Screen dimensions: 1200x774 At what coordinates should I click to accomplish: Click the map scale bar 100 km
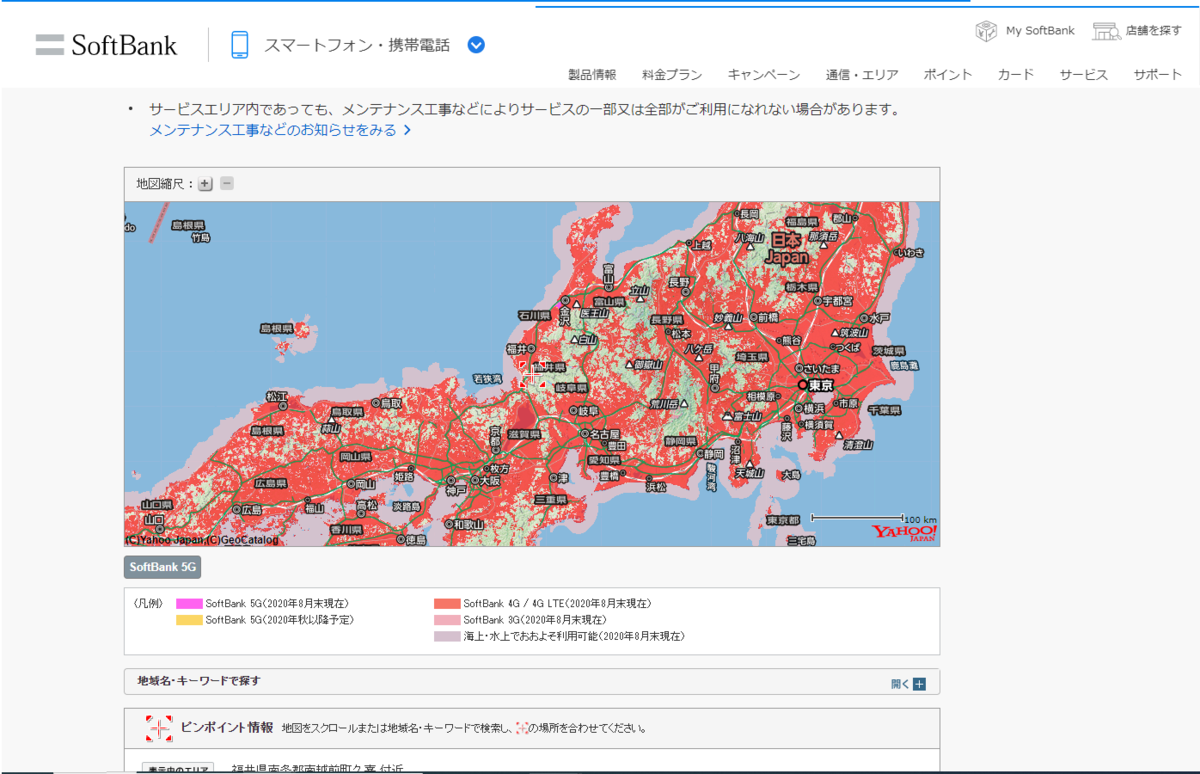coord(857,518)
